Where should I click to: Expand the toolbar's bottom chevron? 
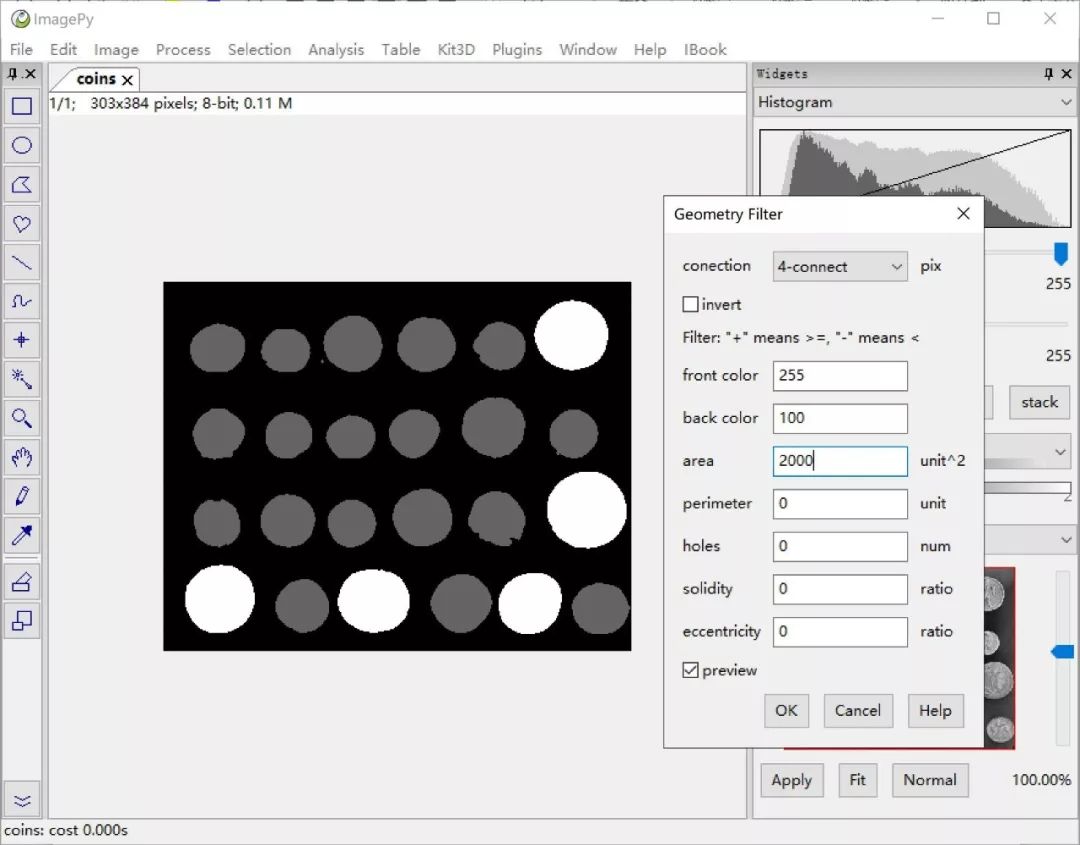tap(22, 800)
